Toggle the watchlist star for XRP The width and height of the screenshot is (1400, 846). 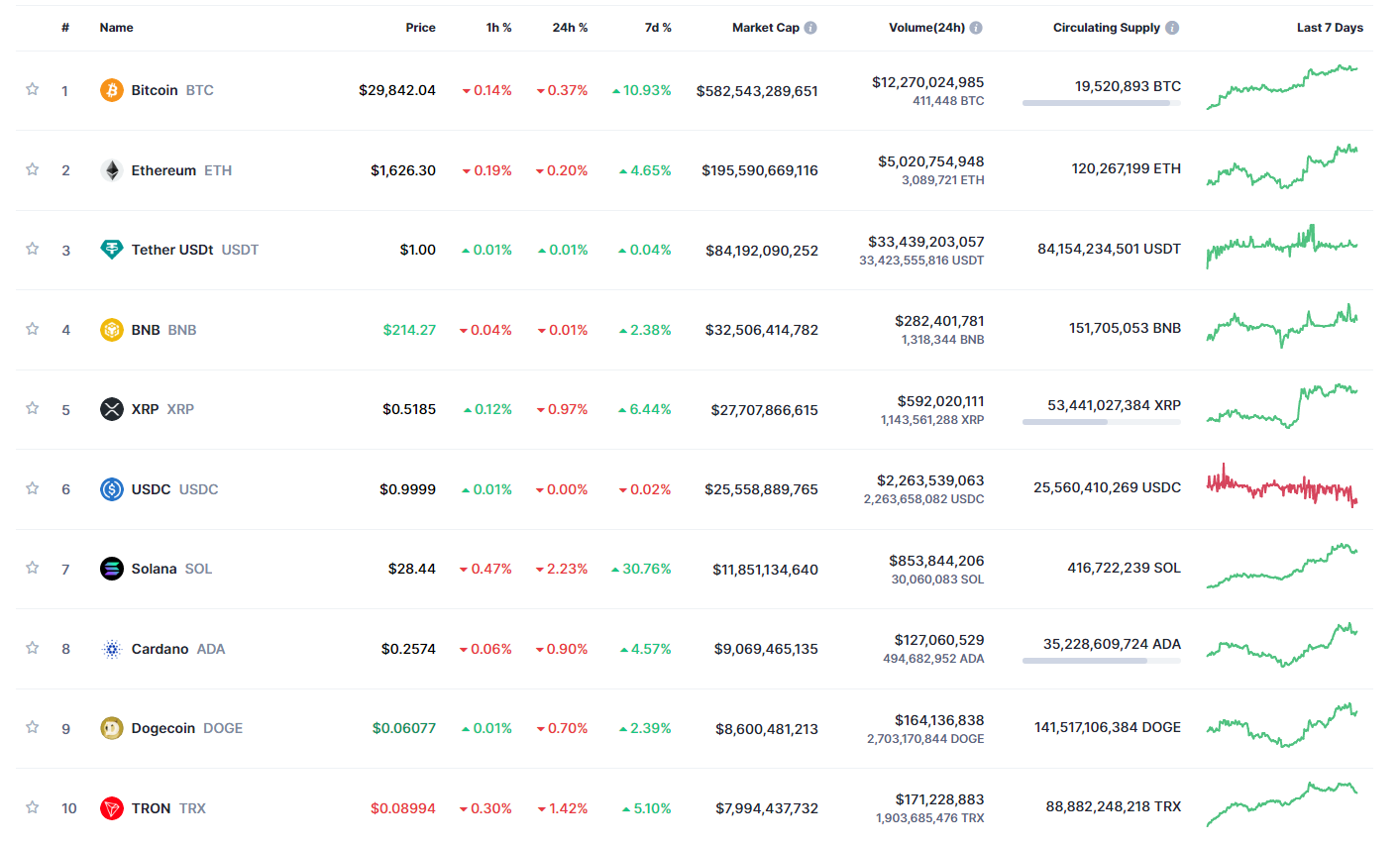click(x=33, y=408)
